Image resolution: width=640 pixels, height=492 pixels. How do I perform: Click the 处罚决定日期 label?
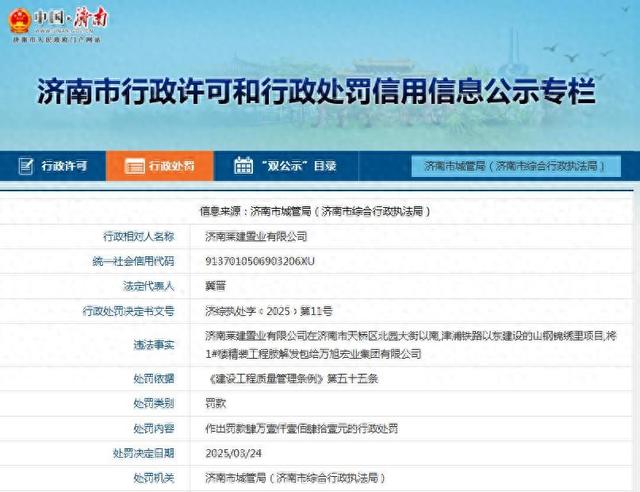click(x=144, y=453)
